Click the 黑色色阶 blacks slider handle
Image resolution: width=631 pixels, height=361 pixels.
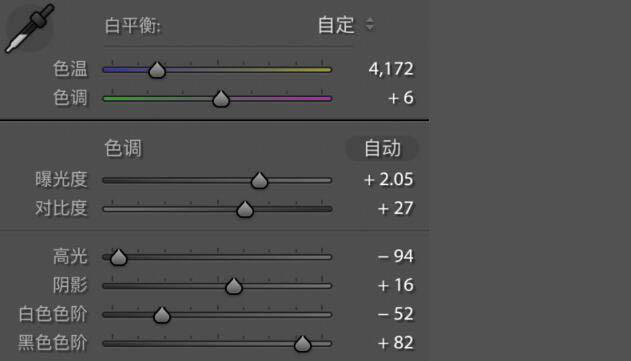click(302, 343)
